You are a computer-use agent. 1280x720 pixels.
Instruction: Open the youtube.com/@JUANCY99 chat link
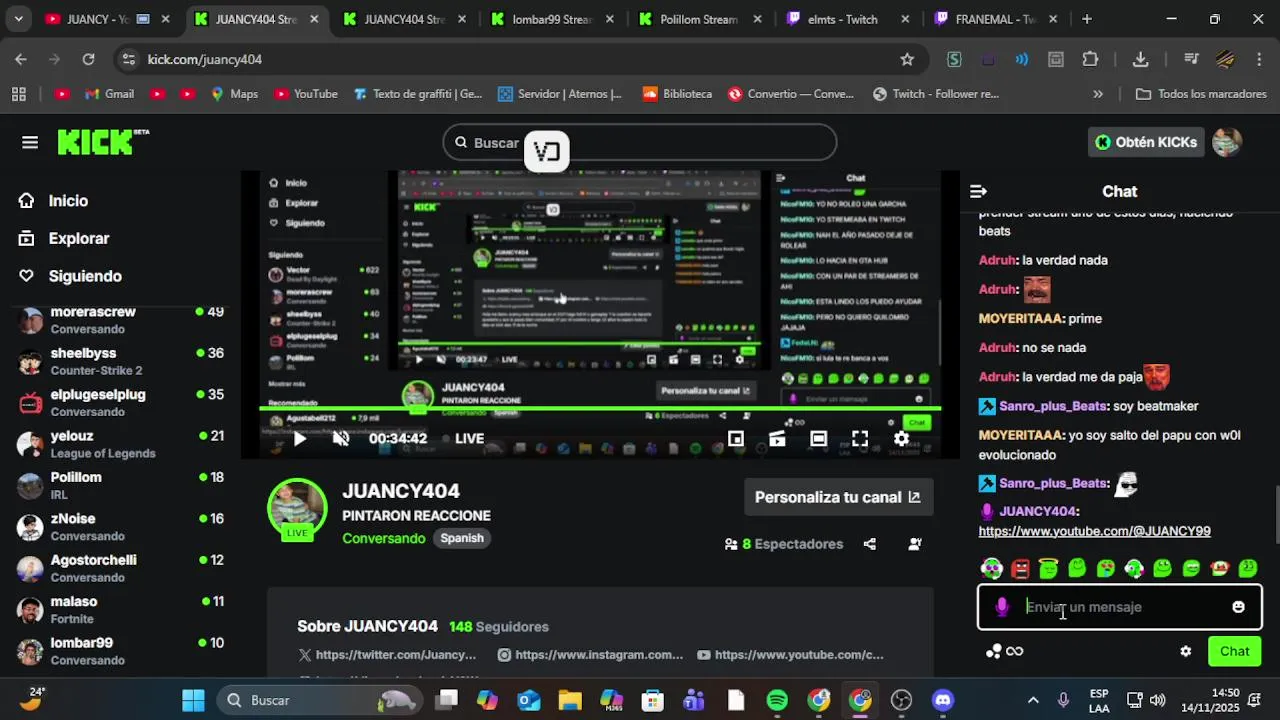click(x=1094, y=531)
